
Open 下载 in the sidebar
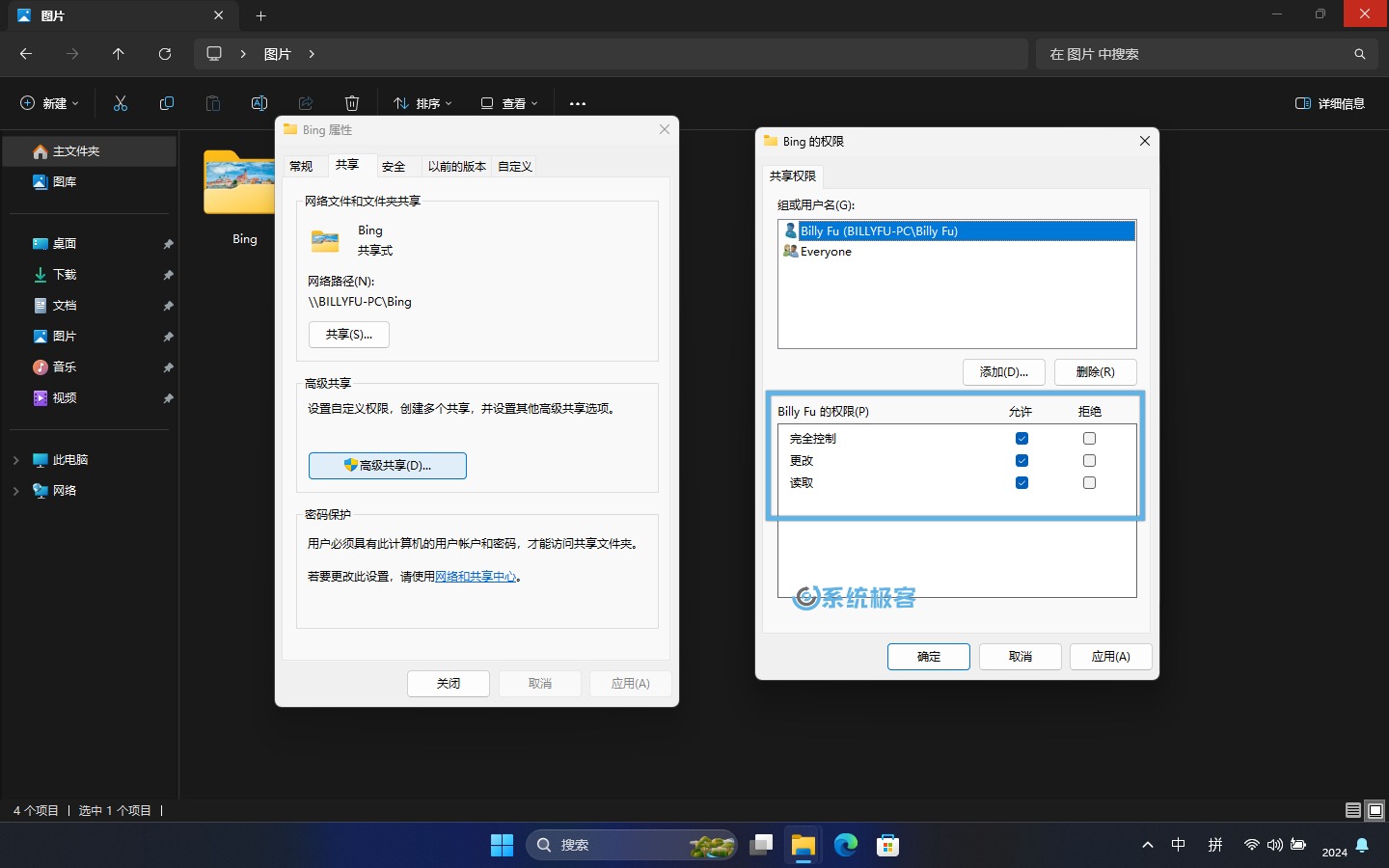89,275
